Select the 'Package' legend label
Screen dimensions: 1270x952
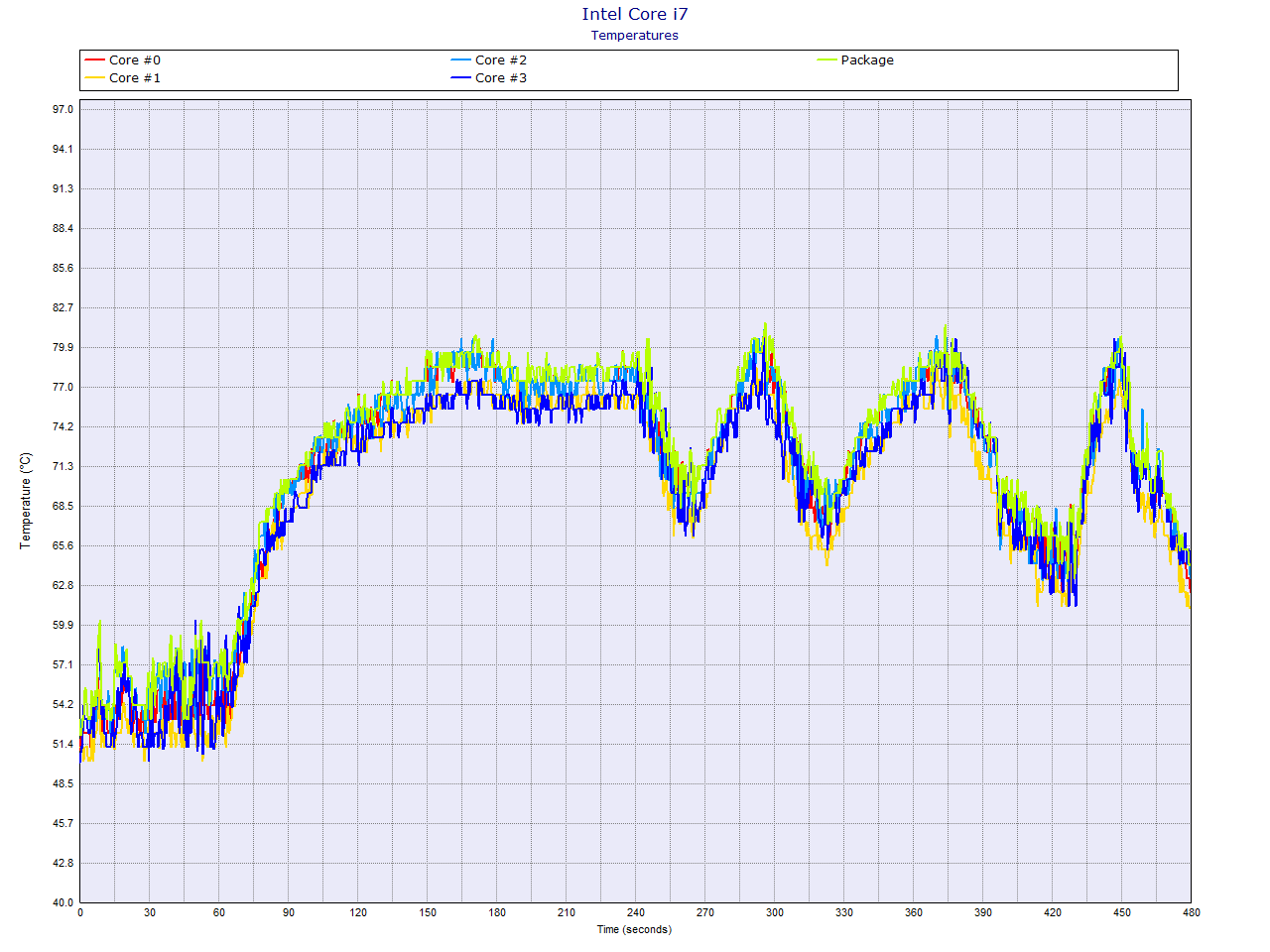click(867, 60)
